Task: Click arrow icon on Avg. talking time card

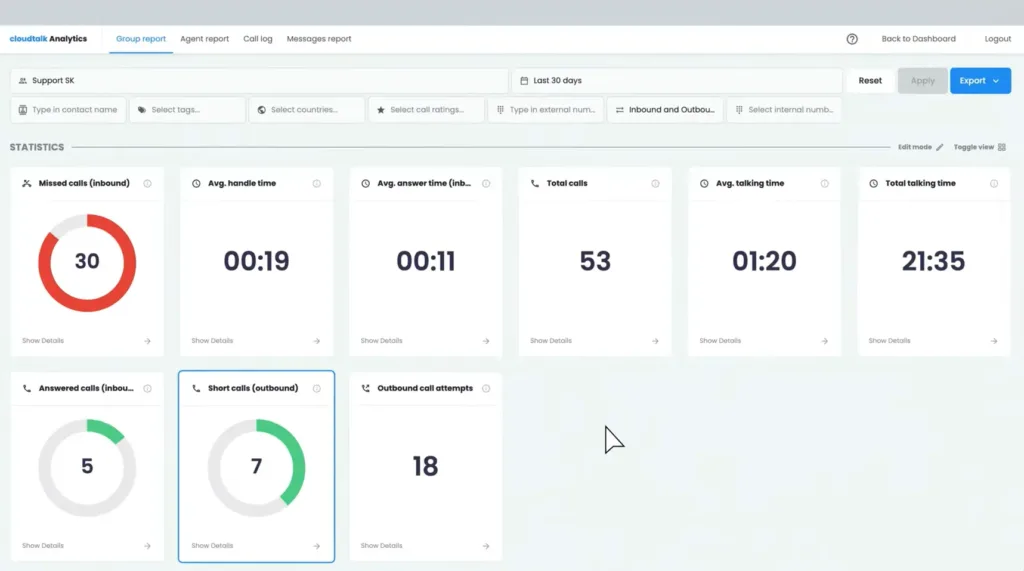Action: [x=825, y=341]
